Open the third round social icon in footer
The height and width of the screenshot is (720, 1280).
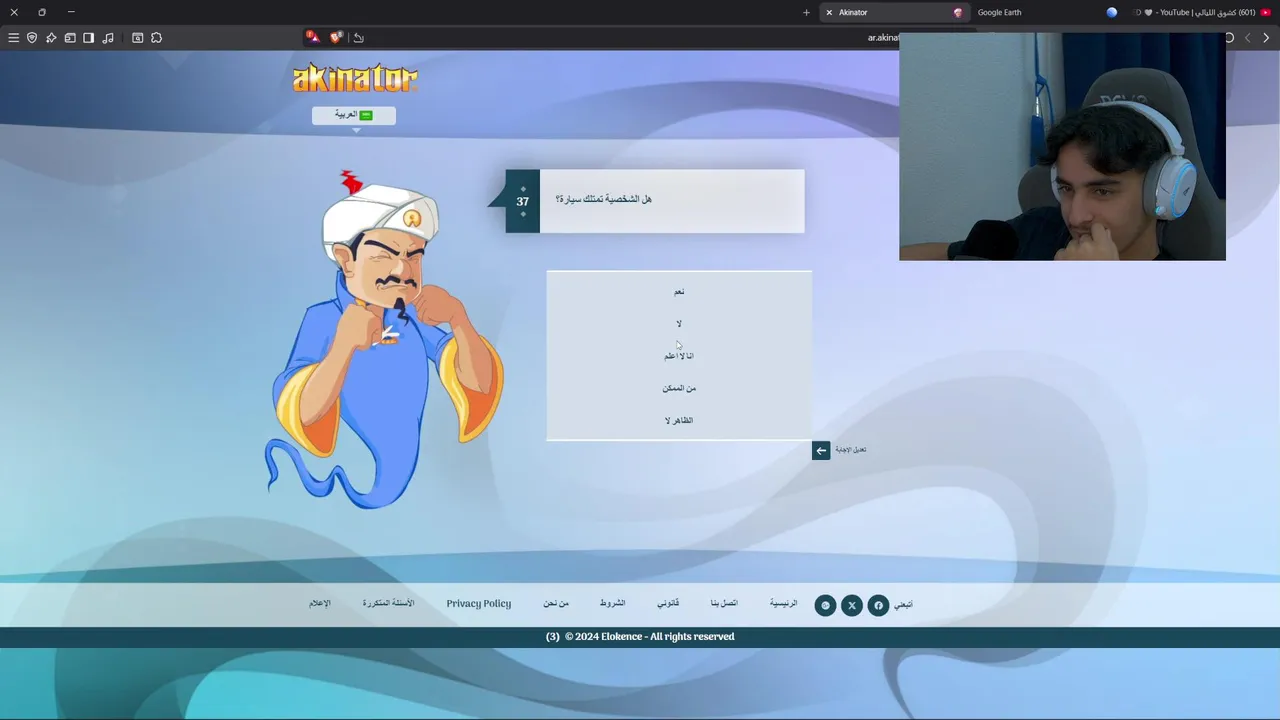825,605
